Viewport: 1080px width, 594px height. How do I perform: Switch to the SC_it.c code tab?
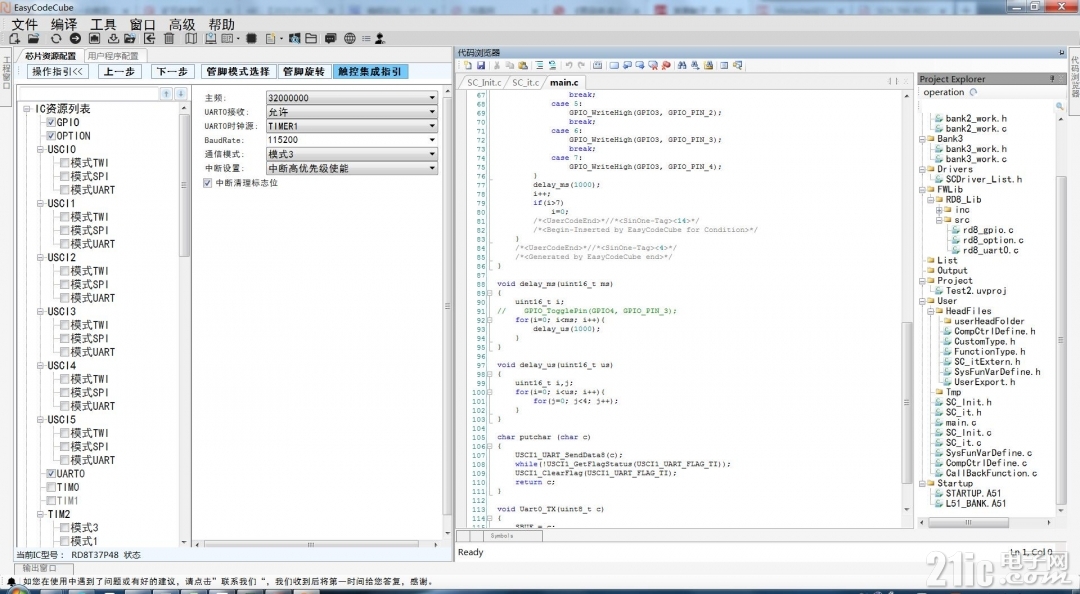[525, 82]
